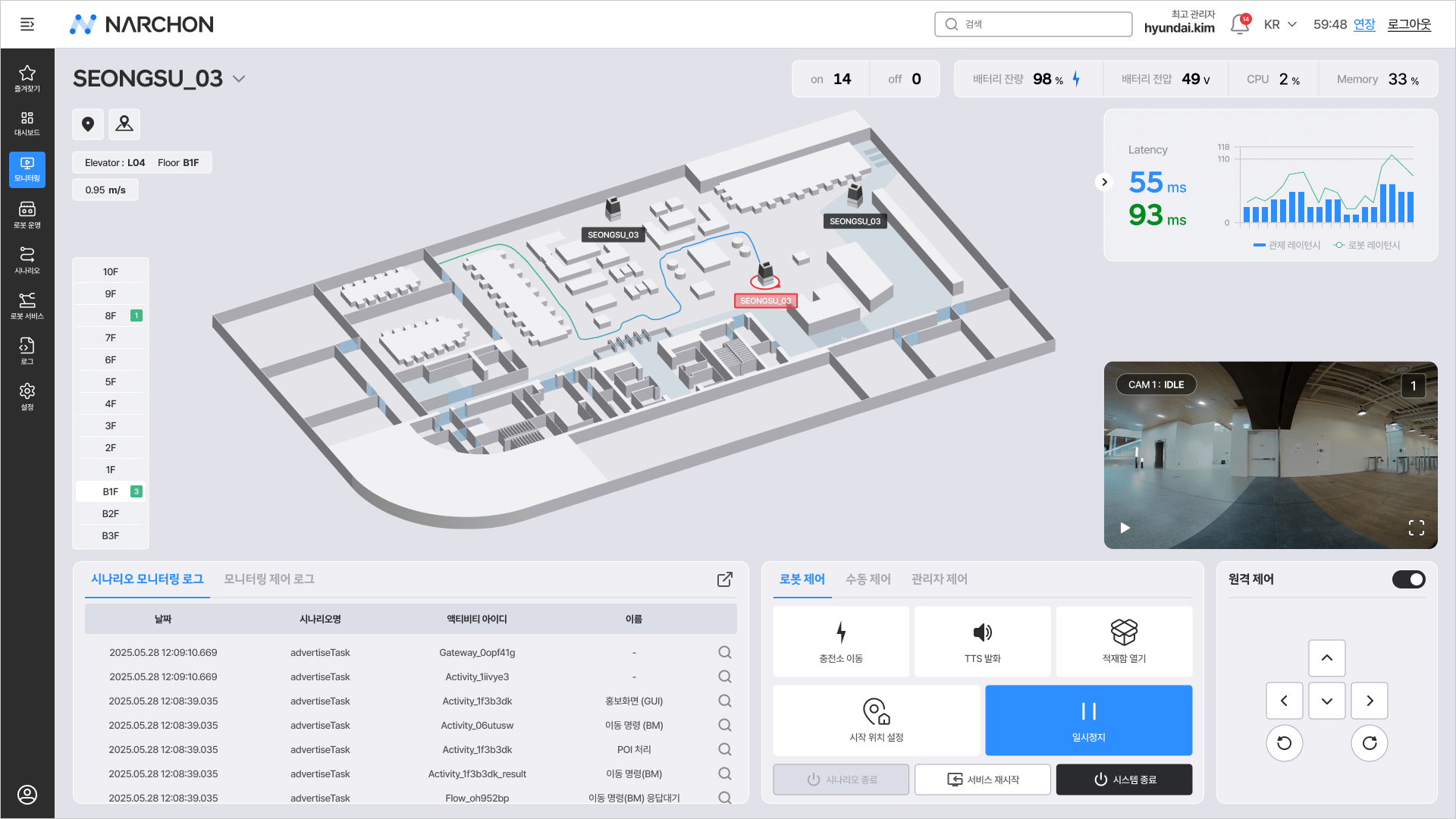Click the forward arrow in remote control
The height and width of the screenshot is (819, 1456).
[x=1327, y=658]
